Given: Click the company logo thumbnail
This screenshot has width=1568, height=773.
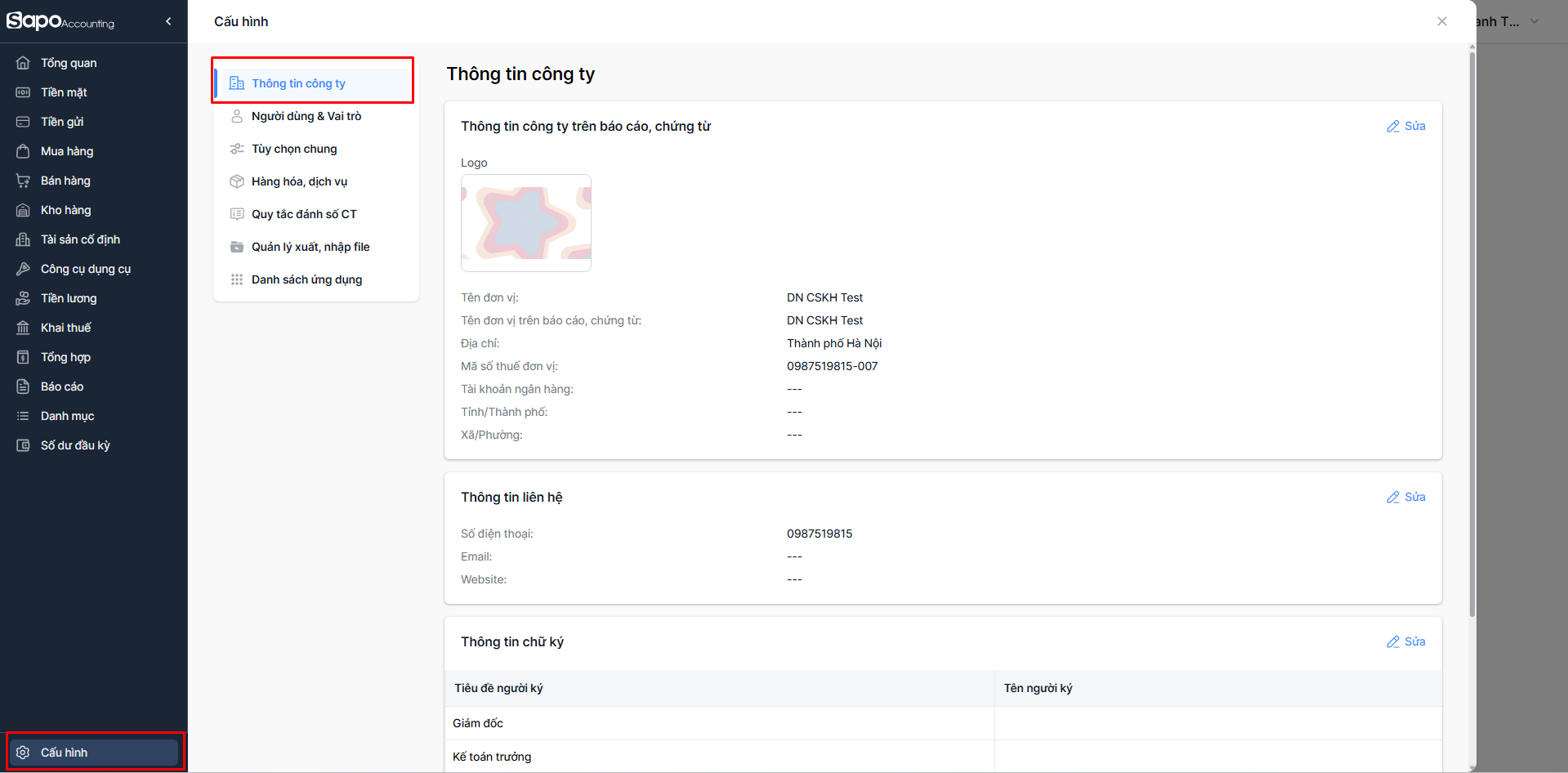Looking at the screenshot, I should (x=526, y=223).
